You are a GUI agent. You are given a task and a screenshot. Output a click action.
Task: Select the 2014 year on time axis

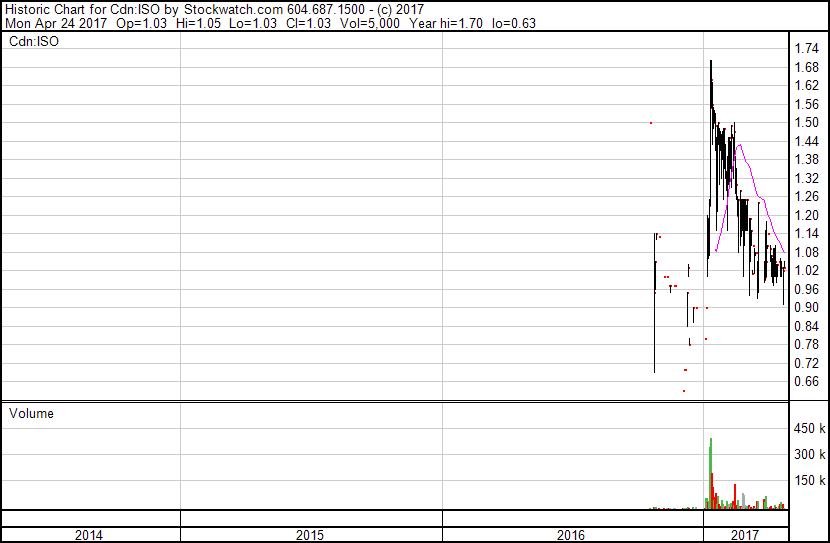88,535
